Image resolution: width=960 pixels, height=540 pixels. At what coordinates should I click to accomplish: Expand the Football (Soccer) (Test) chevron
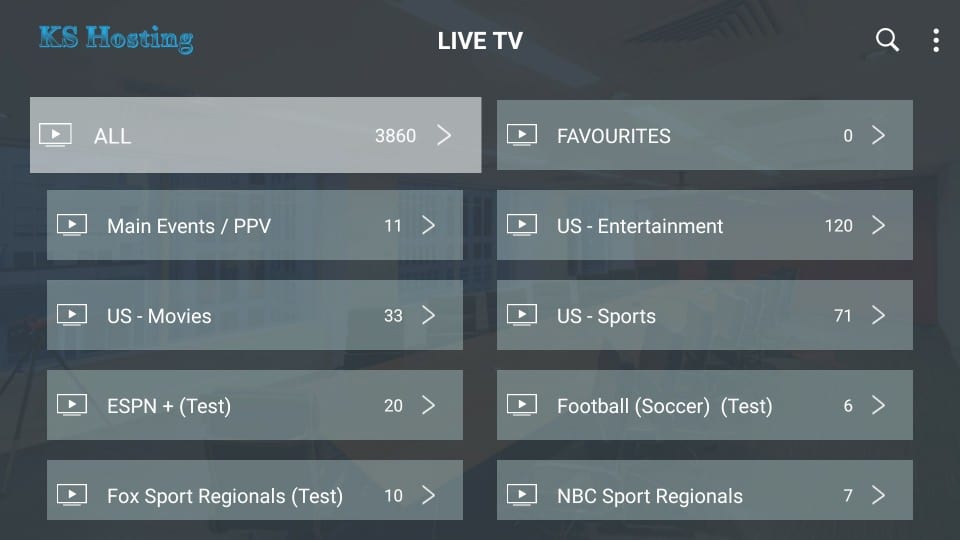pos(879,405)
